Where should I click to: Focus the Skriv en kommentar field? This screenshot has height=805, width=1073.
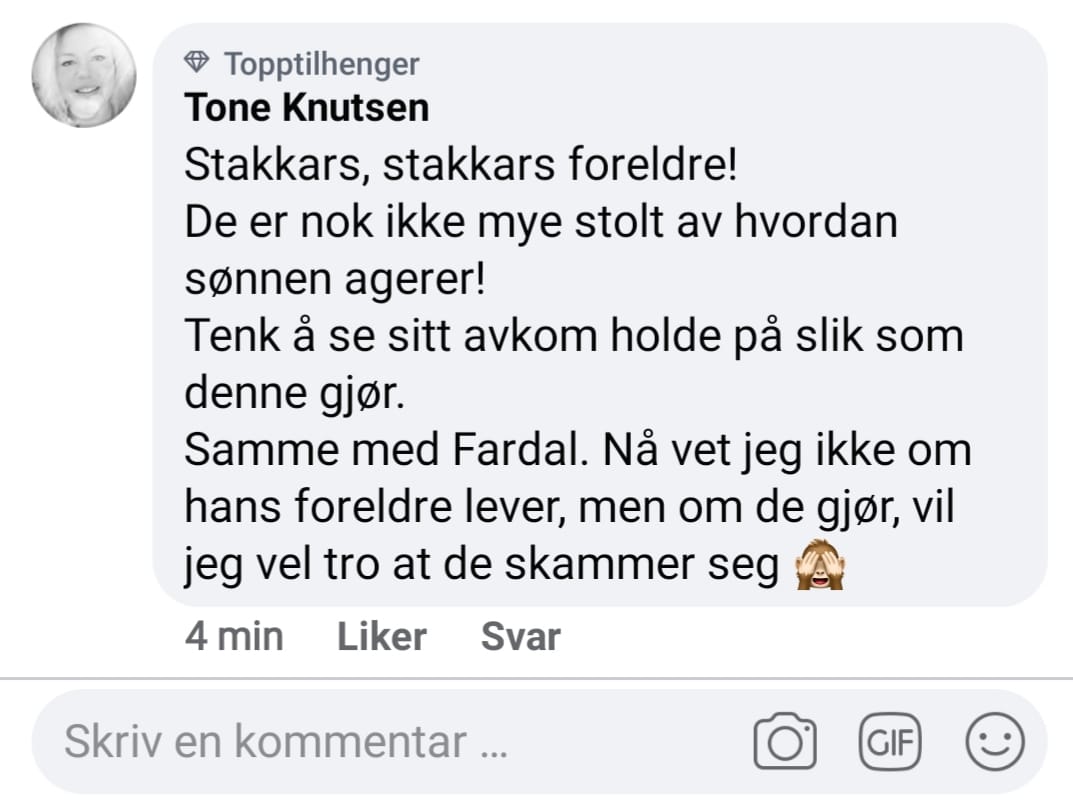click(x=539, y=741)
